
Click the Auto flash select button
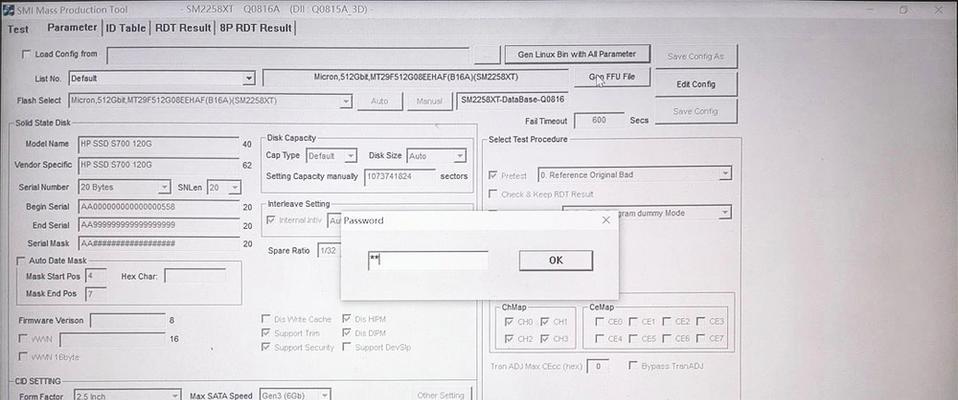tap(379, 101)
